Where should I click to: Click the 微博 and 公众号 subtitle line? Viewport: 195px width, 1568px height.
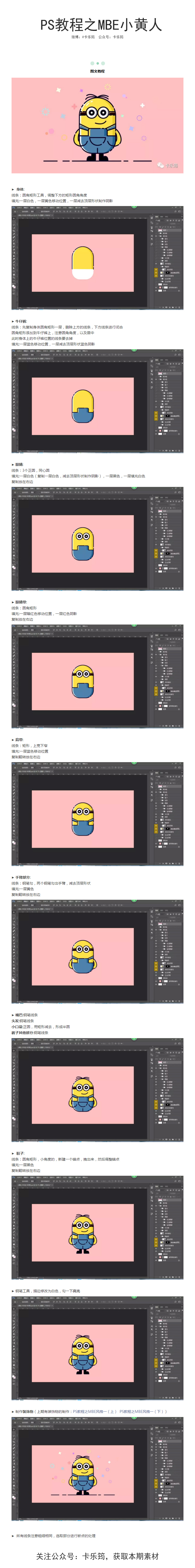coord(97,37)
